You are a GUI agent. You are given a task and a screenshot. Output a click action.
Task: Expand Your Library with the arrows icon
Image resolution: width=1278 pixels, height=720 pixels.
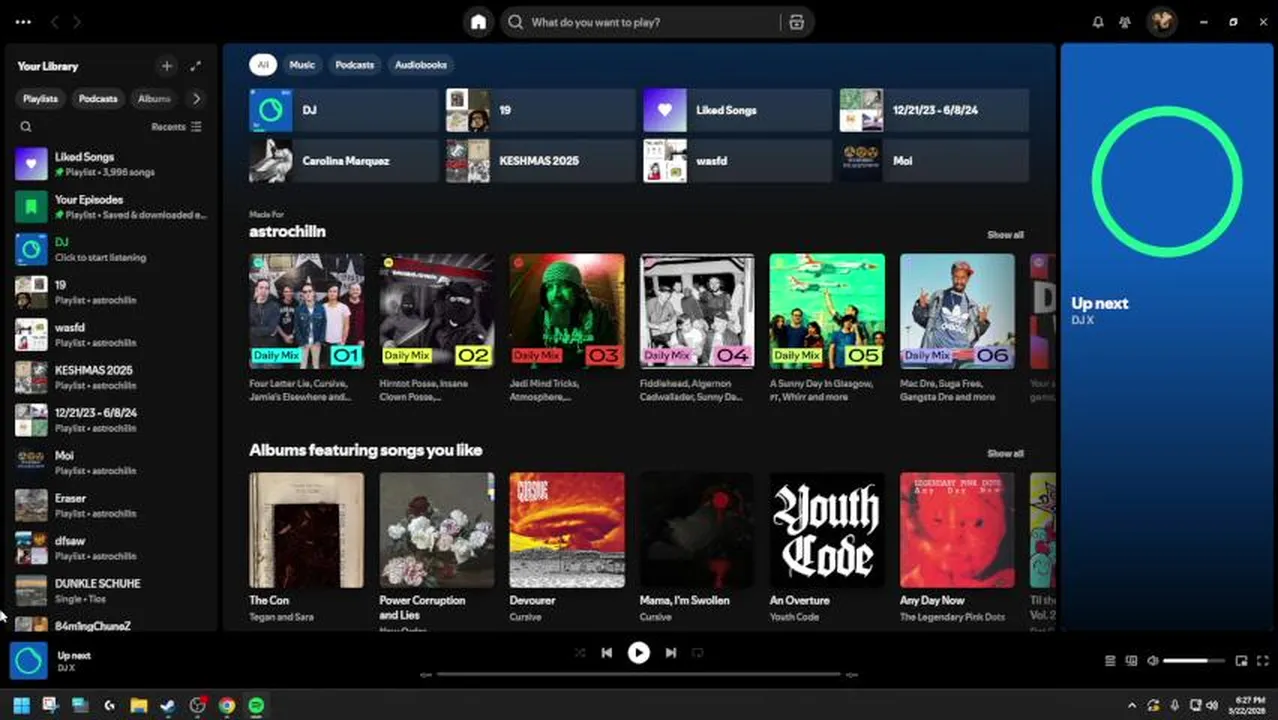196,66
